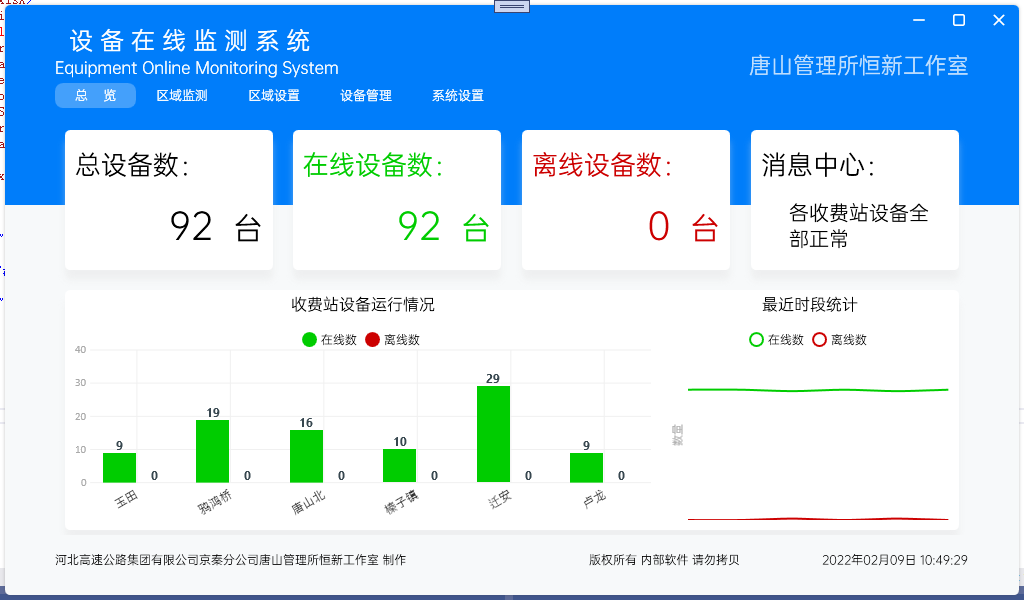Viewport: 1024px width, 600px height.
Task: Select the 总览 tab
Action: [95, 95]
